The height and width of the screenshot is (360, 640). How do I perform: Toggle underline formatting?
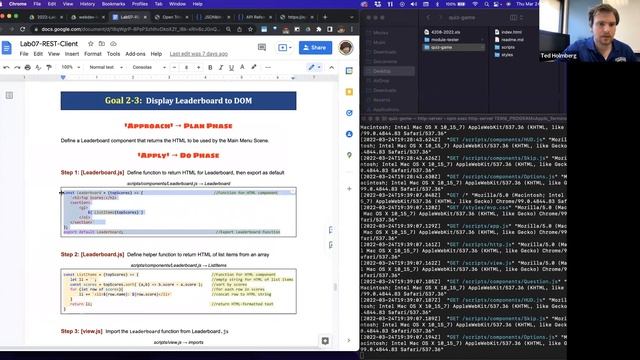click(231, 67)
